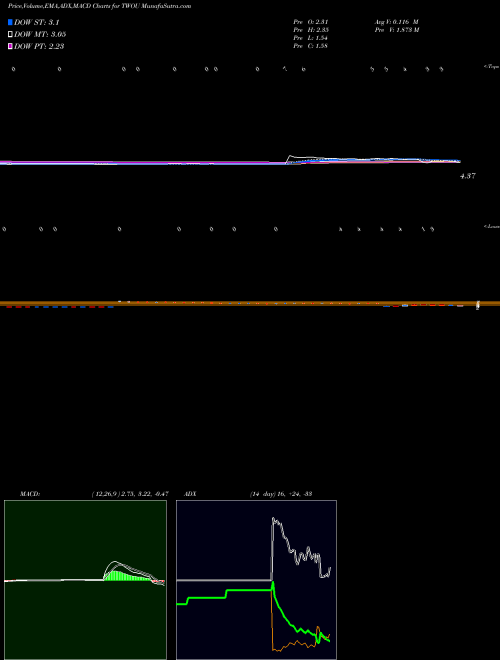Viewport: 500px width, 660px height.
Task: Select the chart title mentioning MunafaSutra.com
Action: [x=99, y=6]
